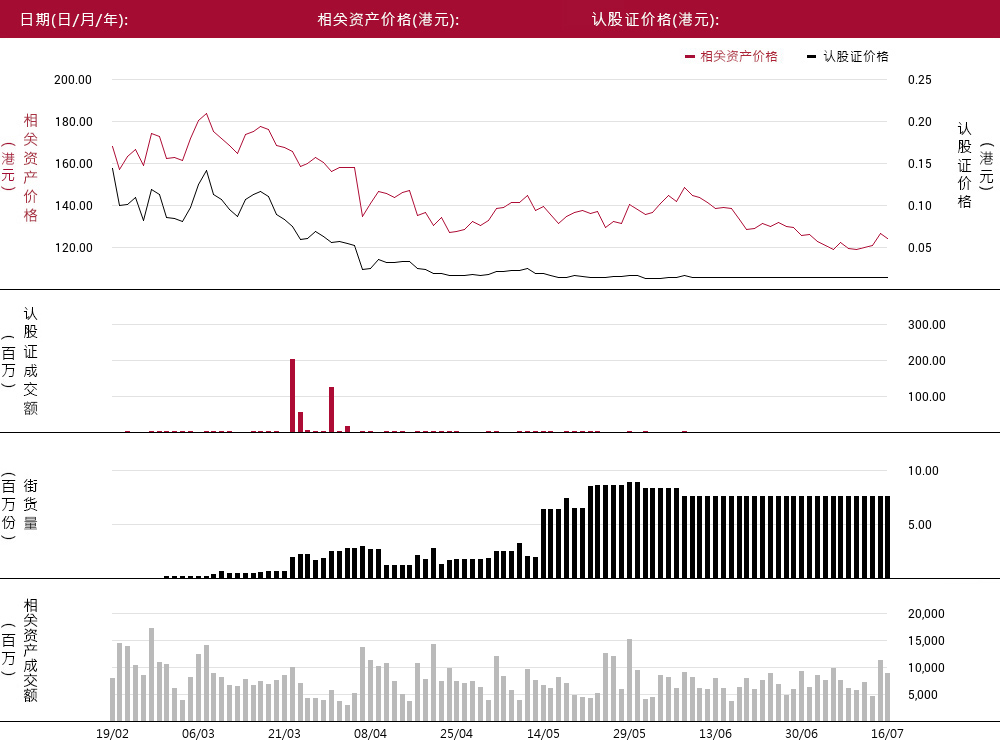Viewport: 1000px width, 751px height.
Task: Click the 5.00 outstanding quantity axis value
Action: point(920,525)
